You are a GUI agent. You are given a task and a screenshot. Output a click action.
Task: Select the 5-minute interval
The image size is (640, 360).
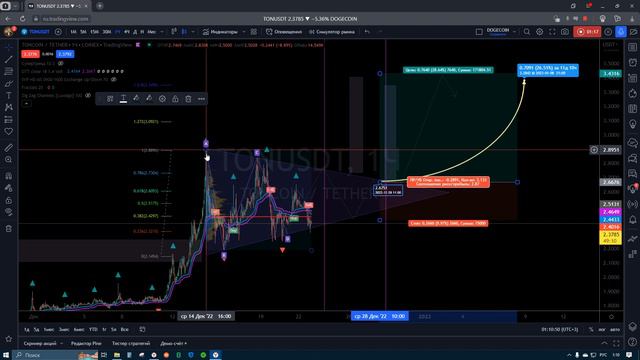click(x=83, y=32)
